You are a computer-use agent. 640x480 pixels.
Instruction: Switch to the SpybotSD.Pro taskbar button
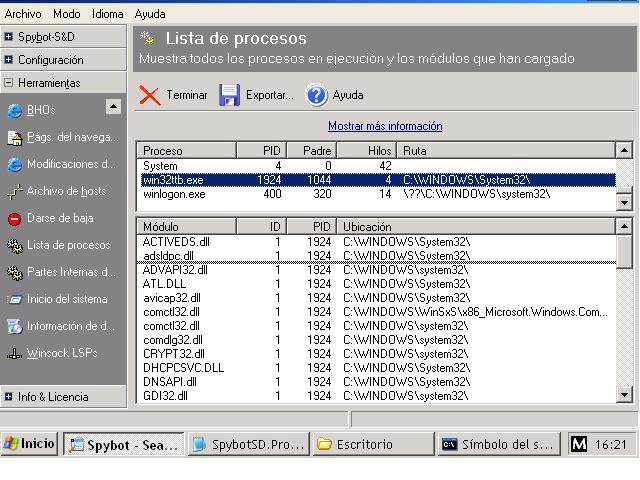[x=249, y=444]
